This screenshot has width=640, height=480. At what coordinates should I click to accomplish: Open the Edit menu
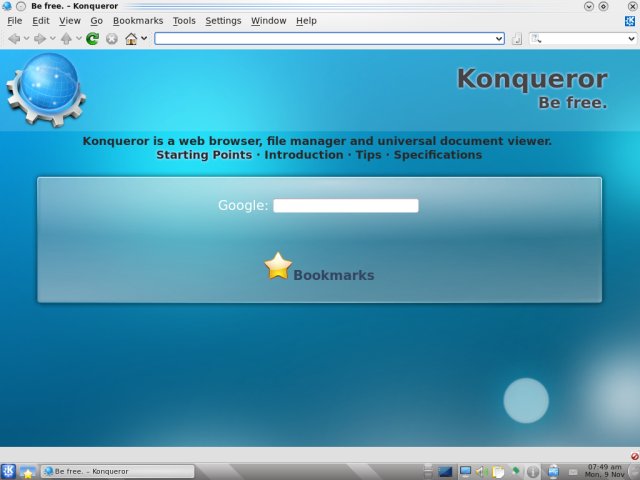[41, 21]
